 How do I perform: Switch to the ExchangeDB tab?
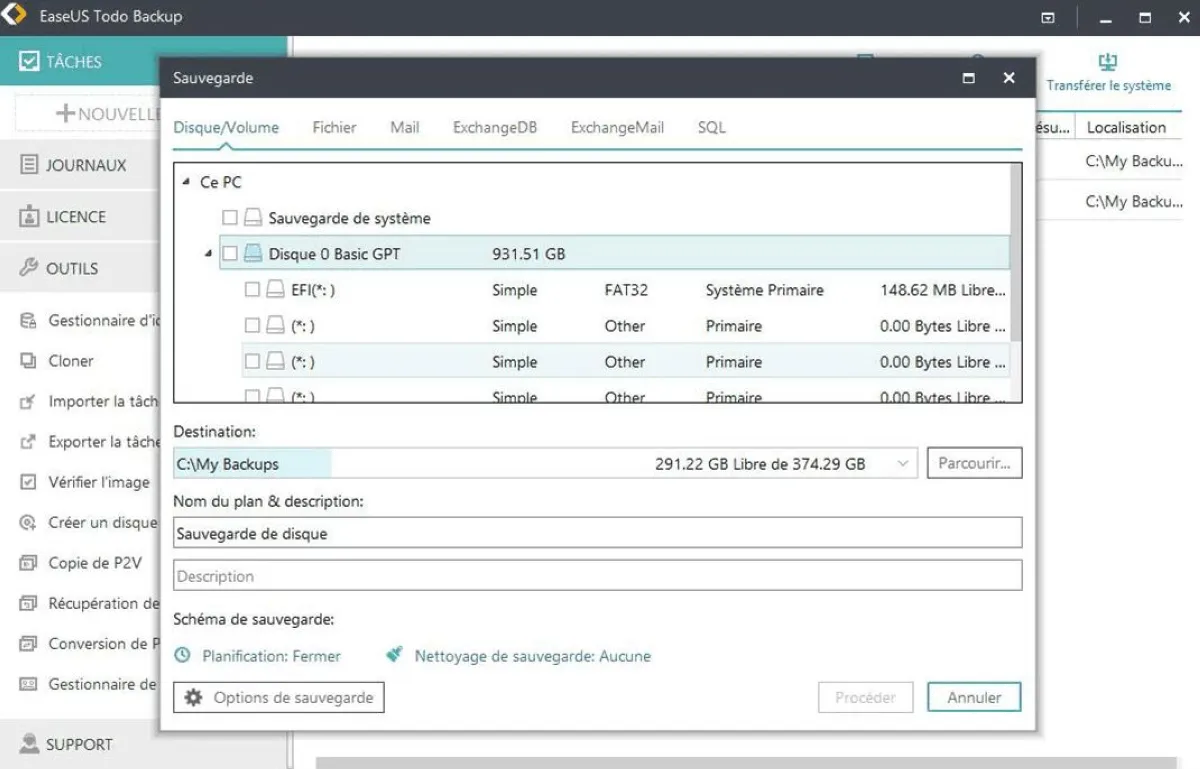(494, 128)
